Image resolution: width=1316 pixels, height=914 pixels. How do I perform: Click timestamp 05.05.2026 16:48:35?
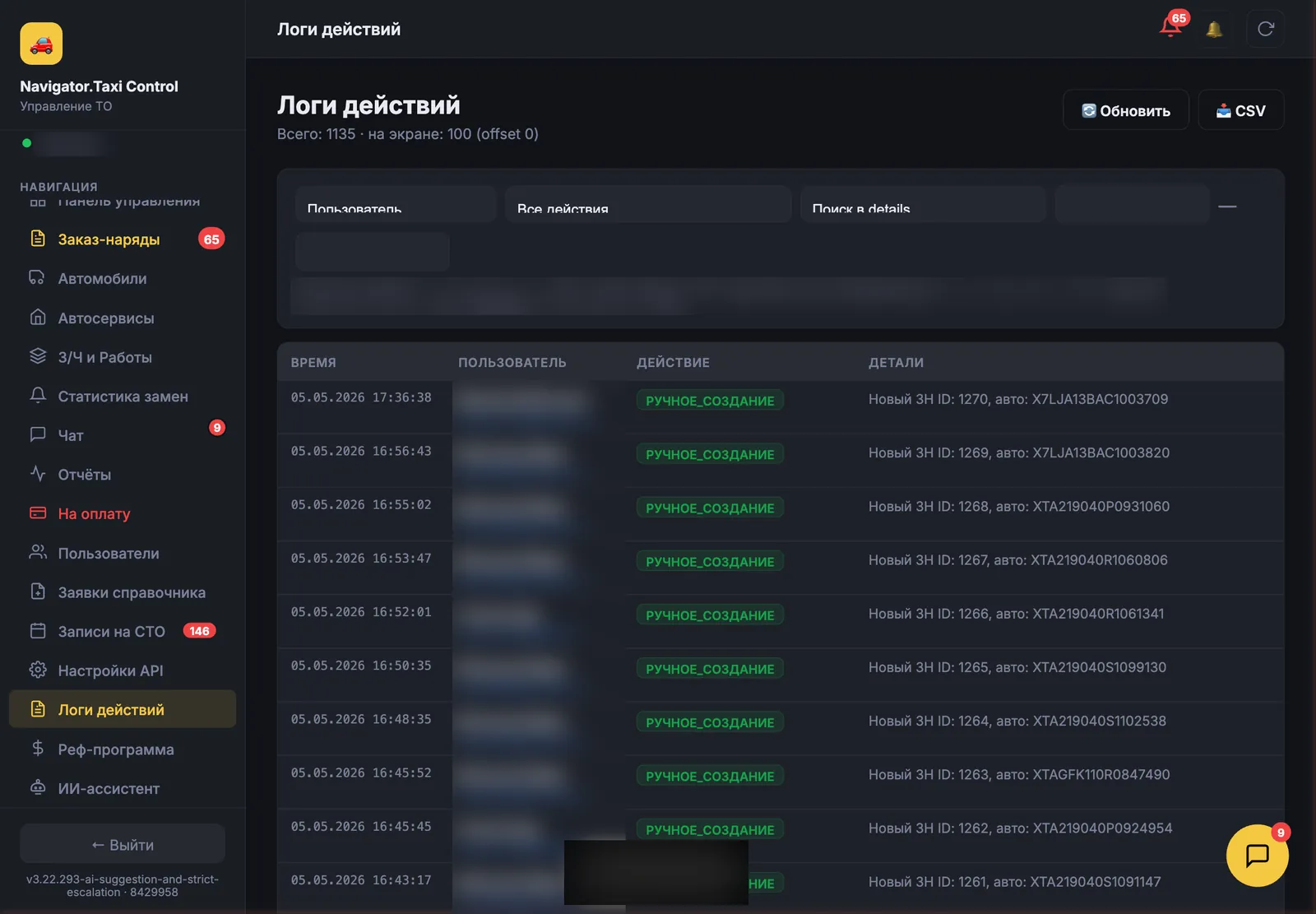(x=361, y=719)
